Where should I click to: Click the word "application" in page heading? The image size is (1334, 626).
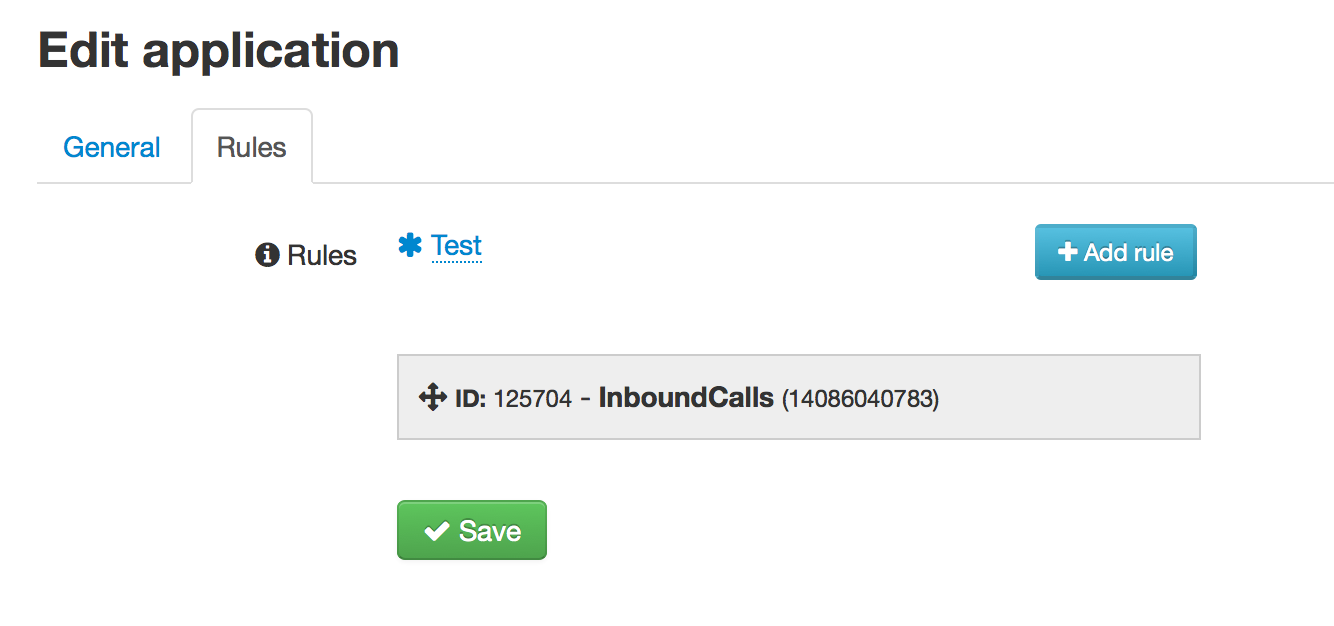tap(270, 51)
